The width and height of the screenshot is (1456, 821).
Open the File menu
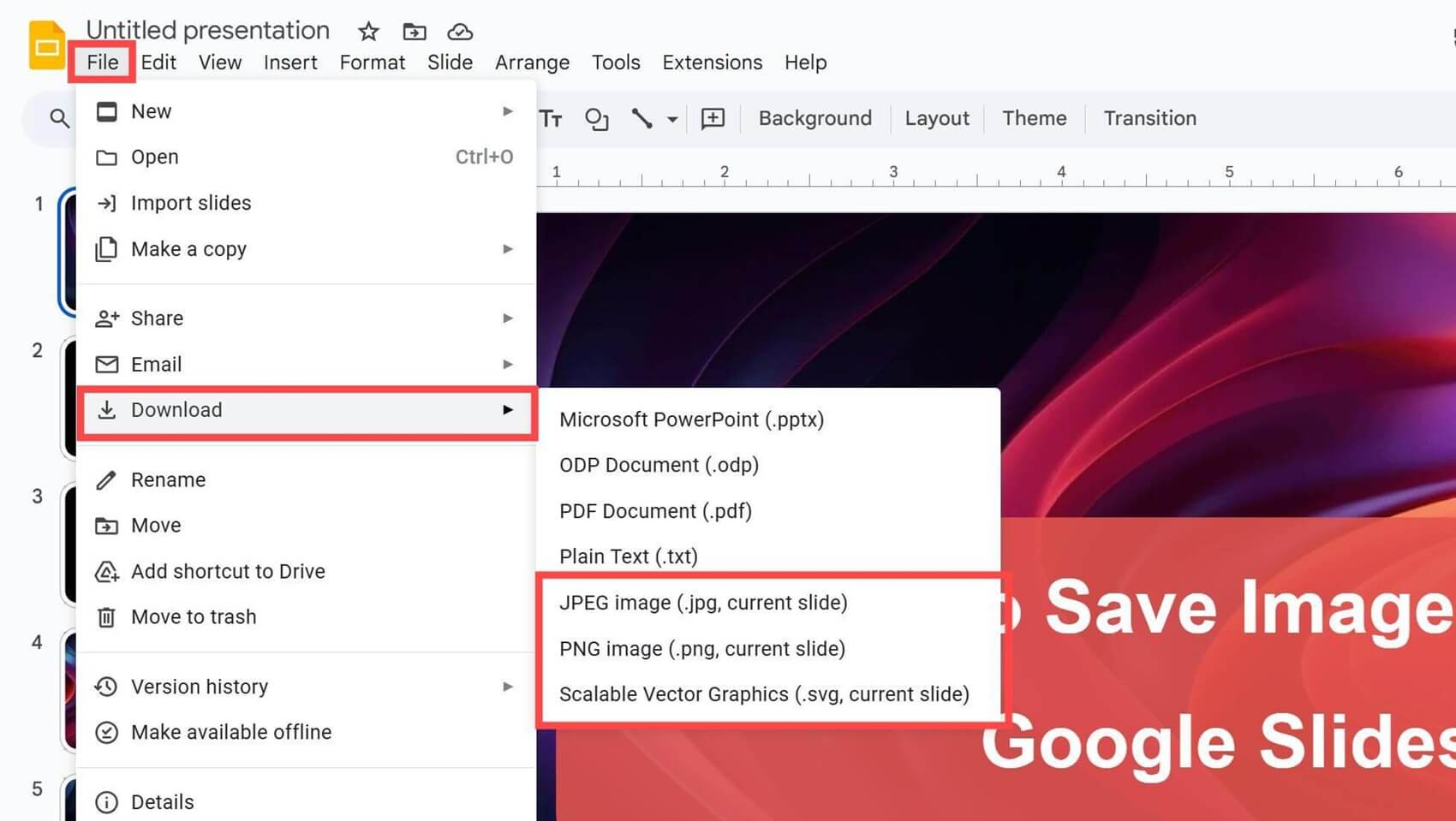tap(102, 62)
